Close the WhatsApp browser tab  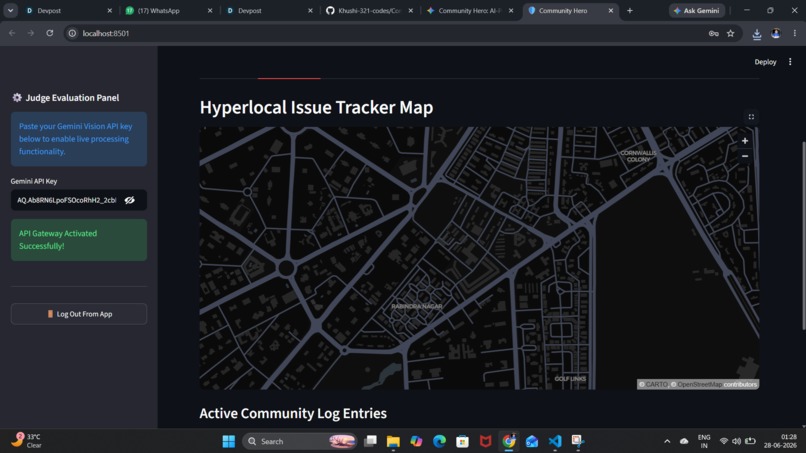pyautogui.click(x=210, y=10)
